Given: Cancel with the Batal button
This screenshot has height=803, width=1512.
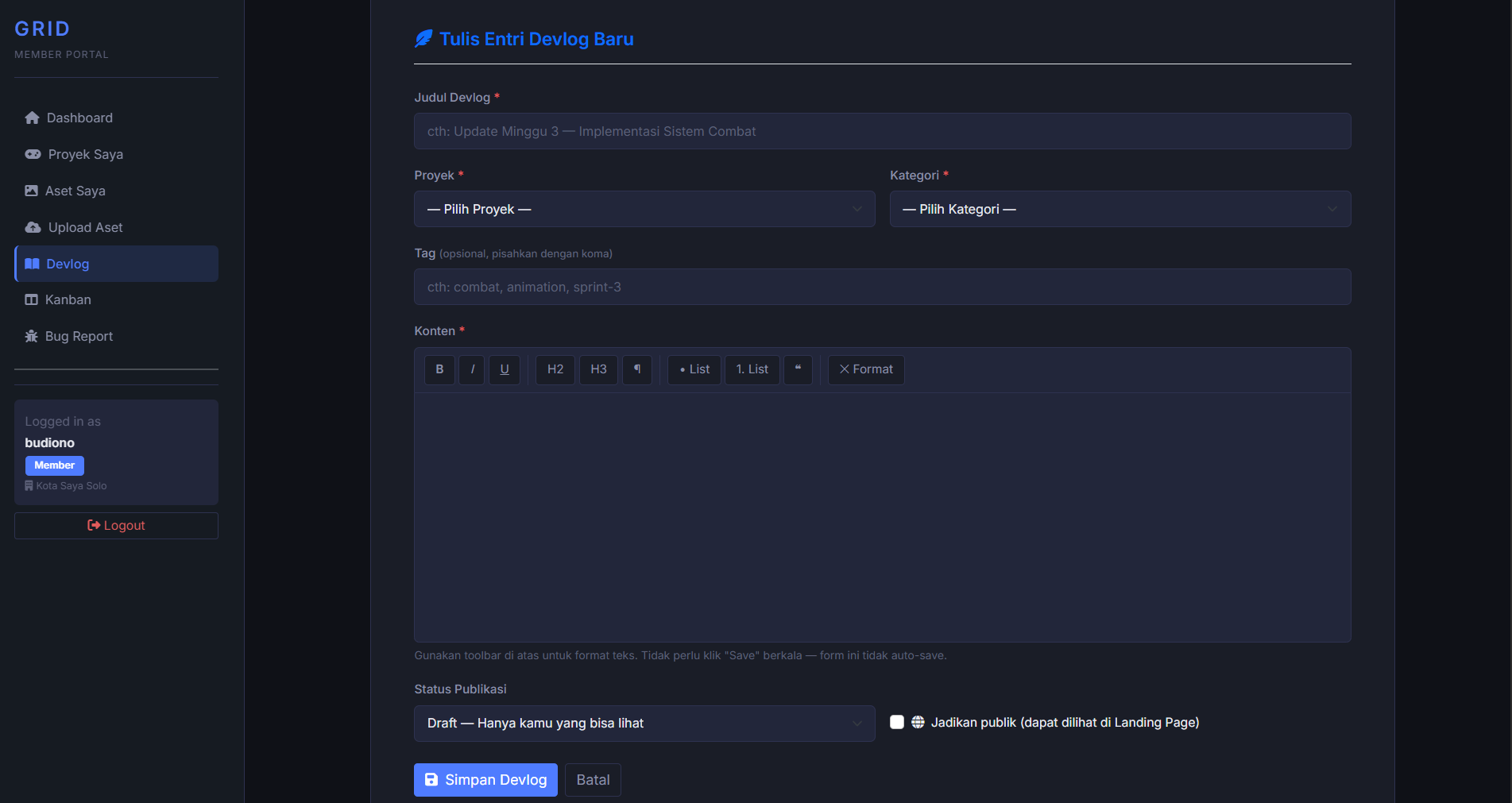Looking at the screenshot, I should (x=593, y=780).
